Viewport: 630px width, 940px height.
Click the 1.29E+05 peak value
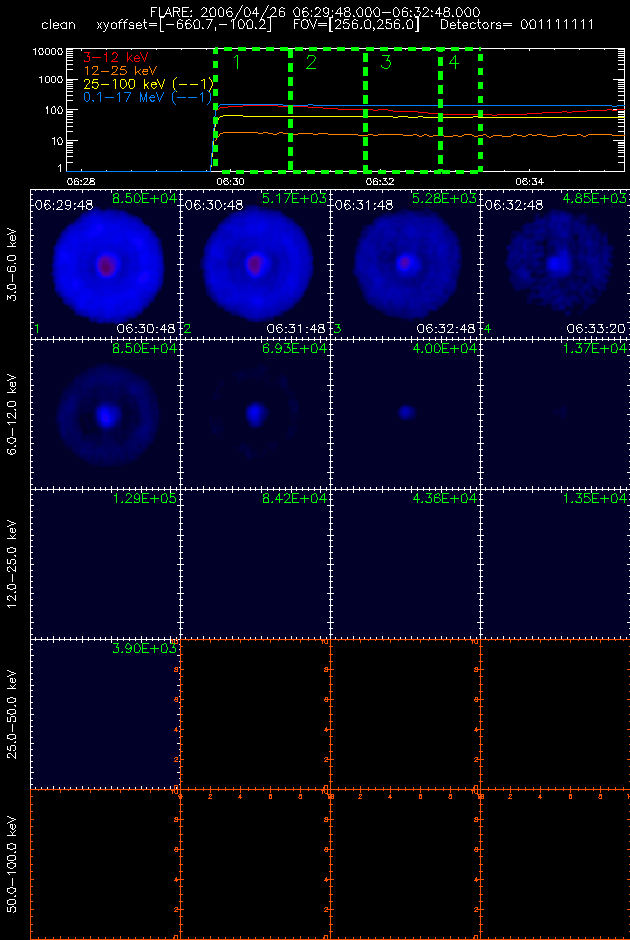[x=144, y=498]
